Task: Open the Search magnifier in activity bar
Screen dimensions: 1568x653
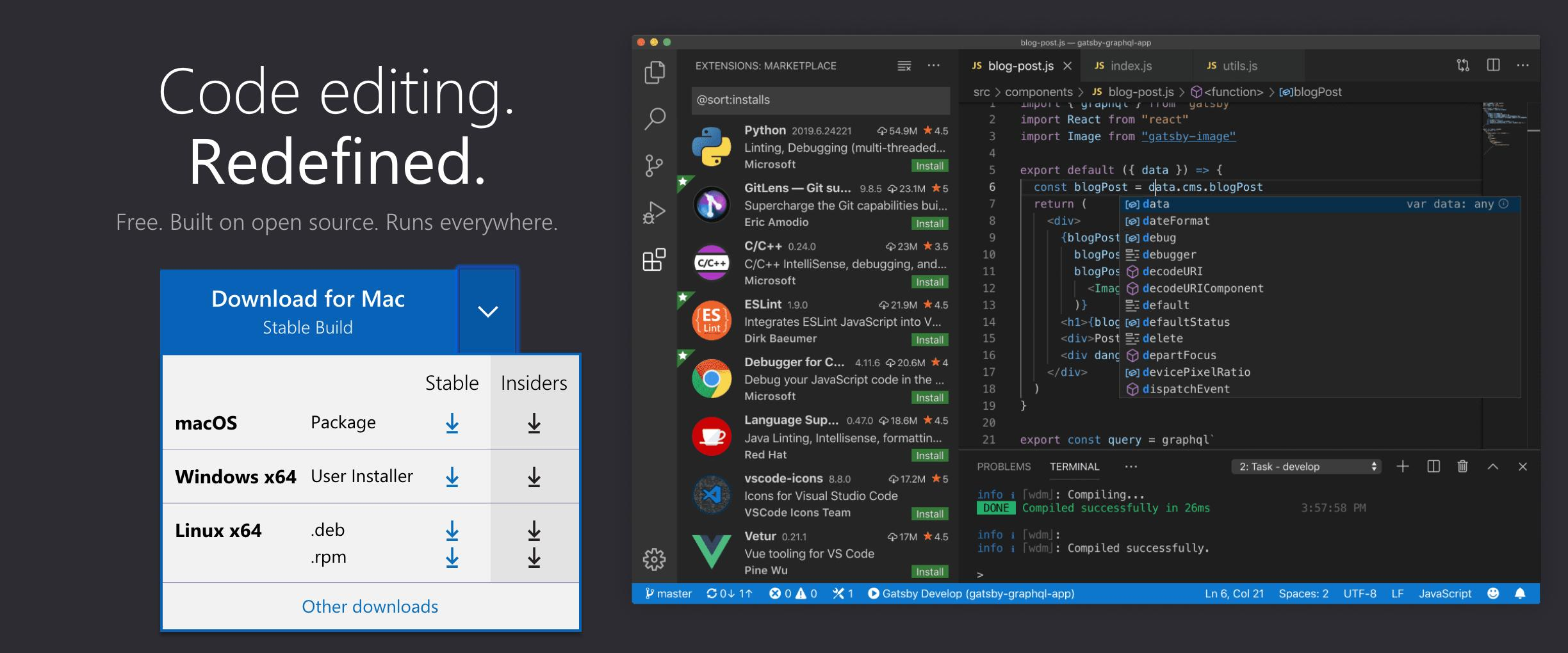Action: (x=654, y=118)
